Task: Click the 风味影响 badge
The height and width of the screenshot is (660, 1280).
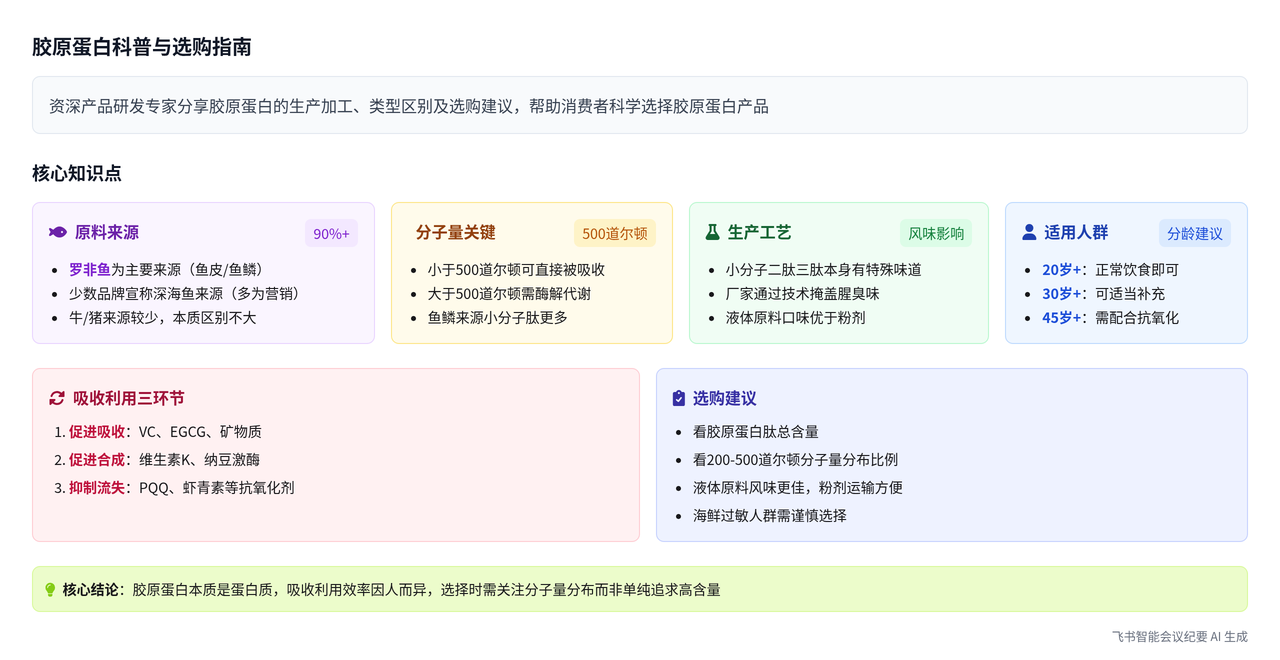Action: coord(935,233)
